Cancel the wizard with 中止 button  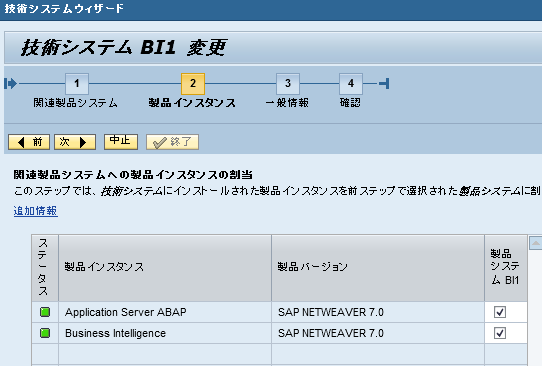point(121,142)
